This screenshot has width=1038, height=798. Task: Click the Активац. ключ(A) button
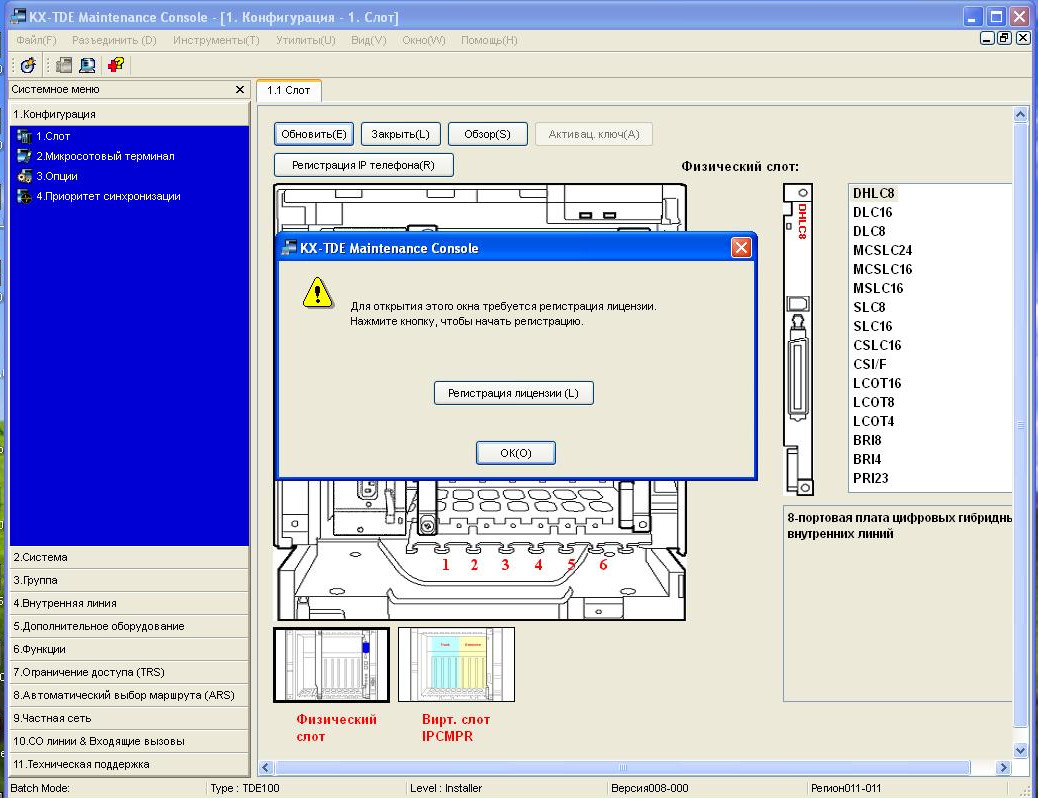(x=593, y=134)
